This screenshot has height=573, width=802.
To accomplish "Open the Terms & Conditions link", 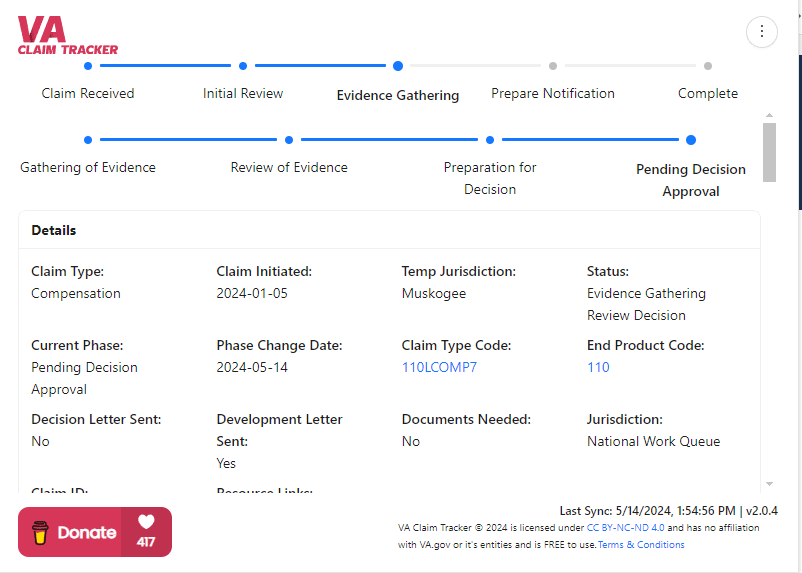I will 641,545.
